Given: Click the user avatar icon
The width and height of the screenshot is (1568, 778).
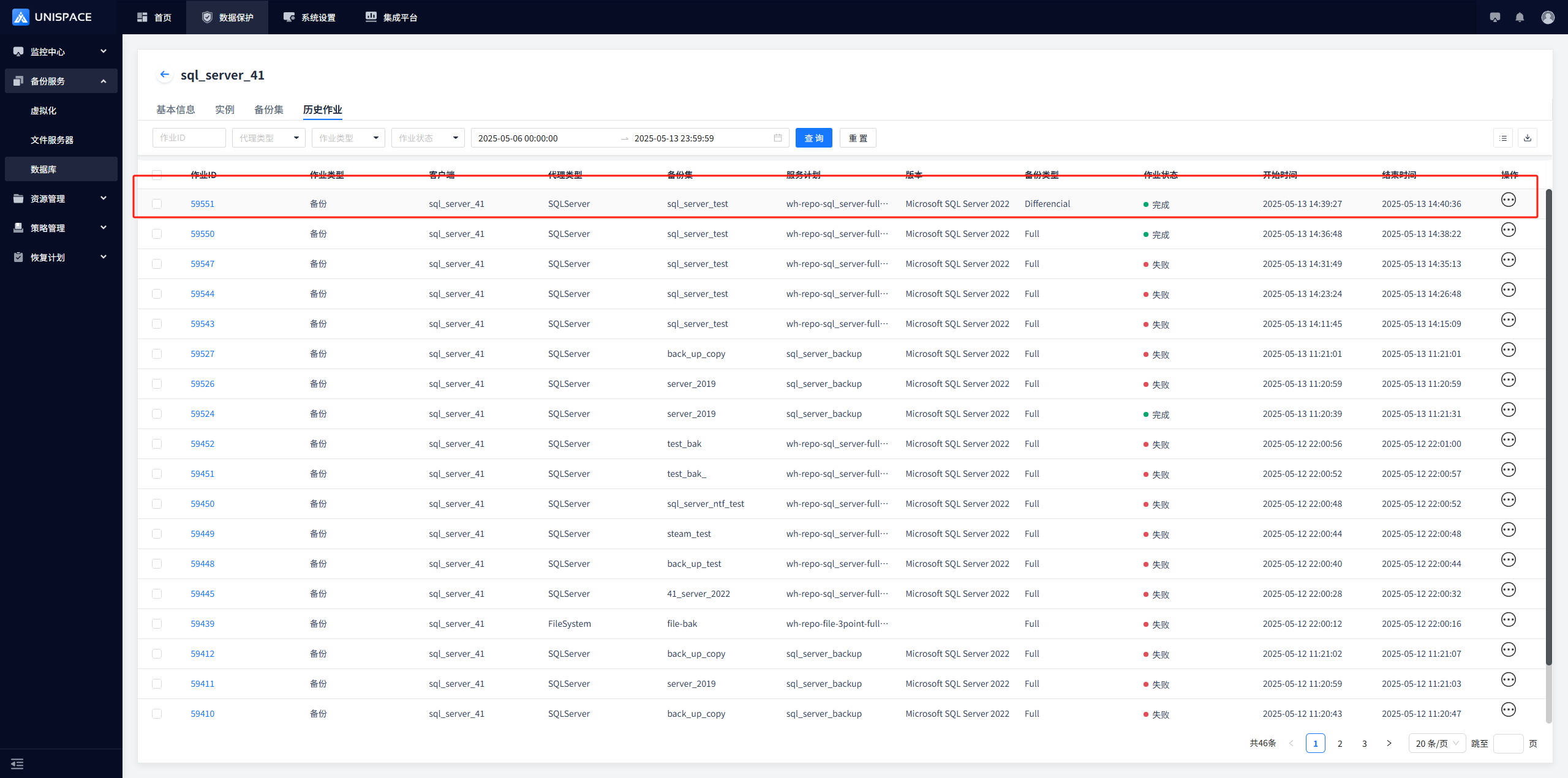Looking at the screenshot, I should click(x=1548, y=17).
